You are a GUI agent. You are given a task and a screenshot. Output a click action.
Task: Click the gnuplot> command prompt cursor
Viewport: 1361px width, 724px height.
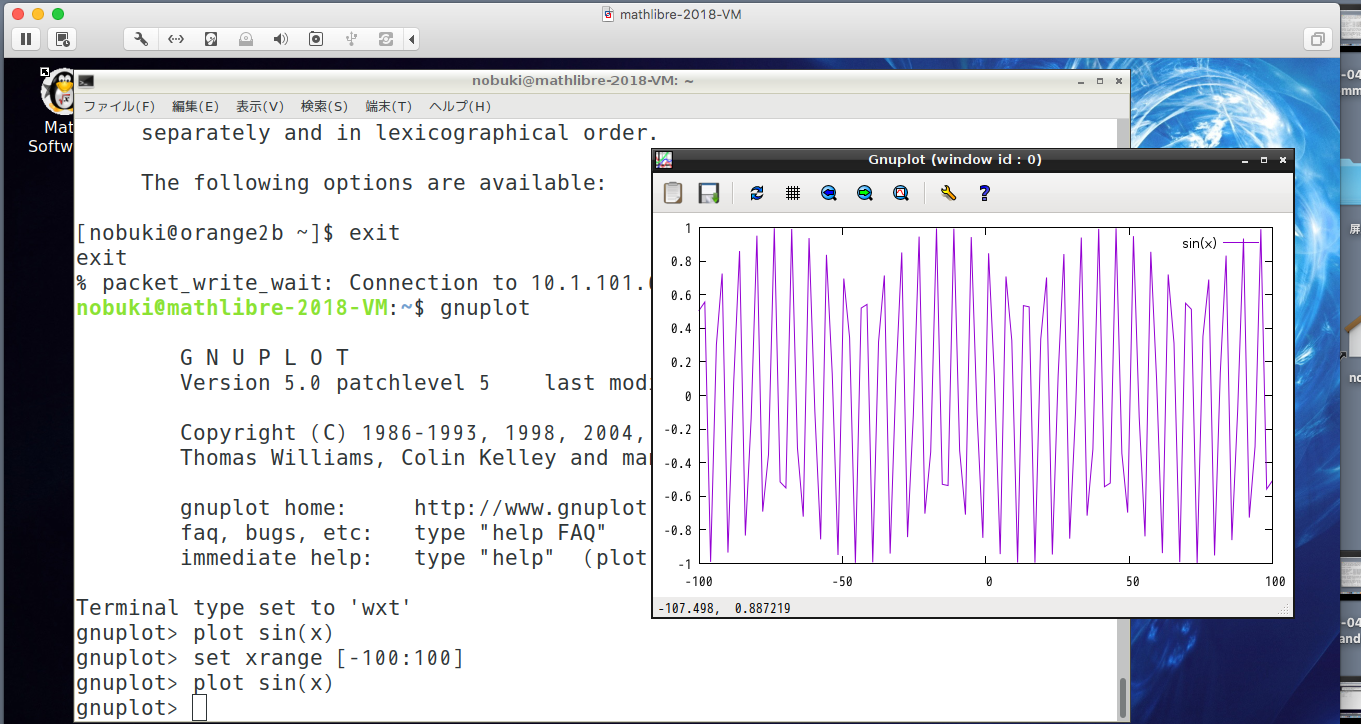[199, 708]
